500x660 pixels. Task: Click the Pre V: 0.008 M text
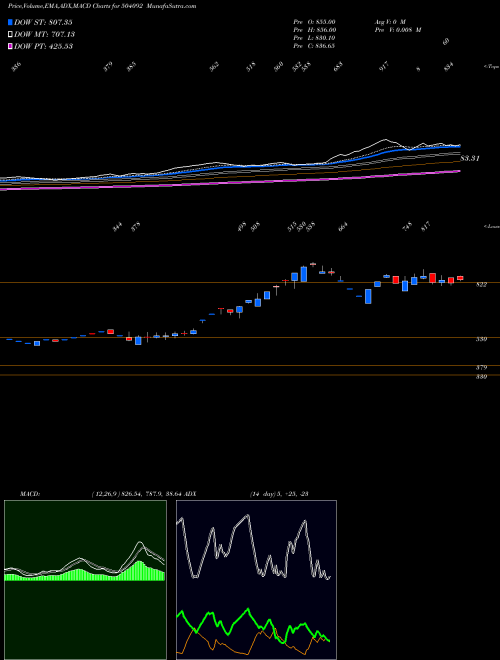click(398, 30)
